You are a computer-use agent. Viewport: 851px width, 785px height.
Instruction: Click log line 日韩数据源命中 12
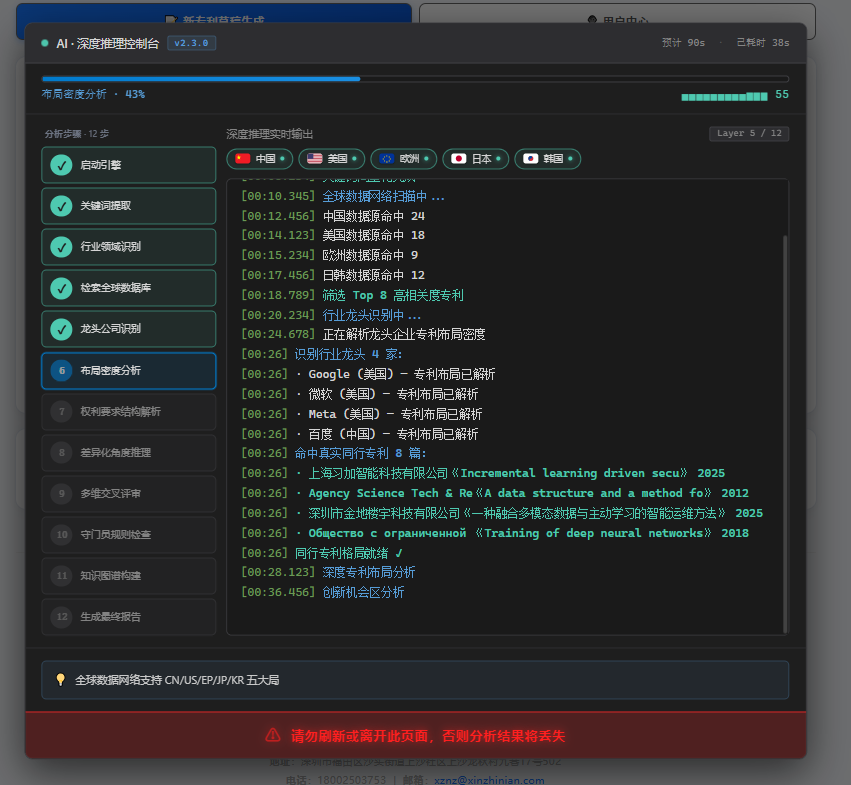pyautogui.click(x=333, y=275)
